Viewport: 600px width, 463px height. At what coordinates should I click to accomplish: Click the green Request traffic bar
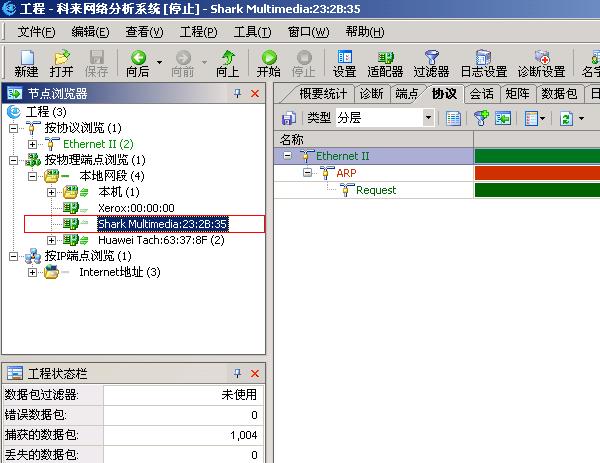[x=537, y=190]
